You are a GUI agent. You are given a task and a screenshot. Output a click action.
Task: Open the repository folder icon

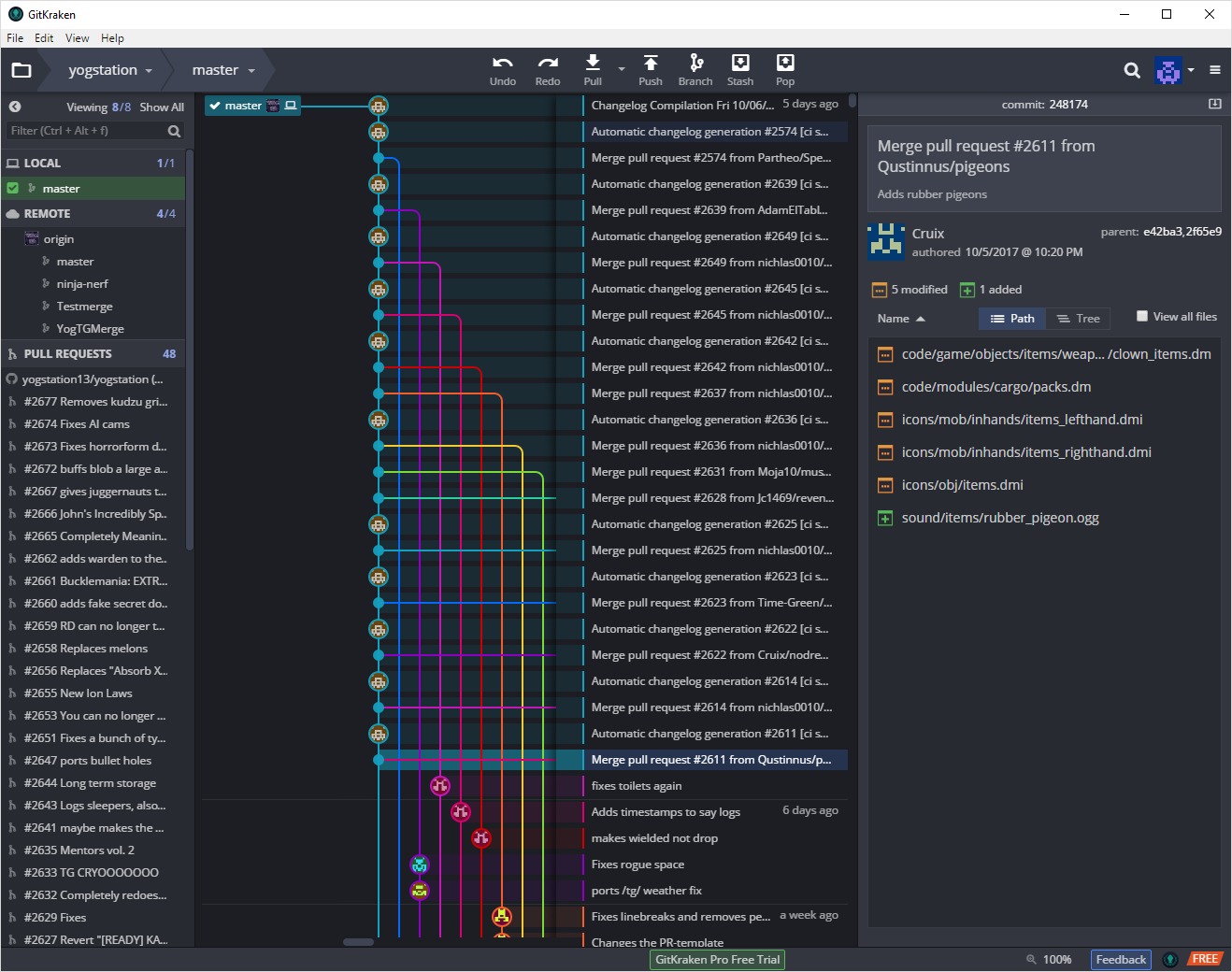[21, 70]
